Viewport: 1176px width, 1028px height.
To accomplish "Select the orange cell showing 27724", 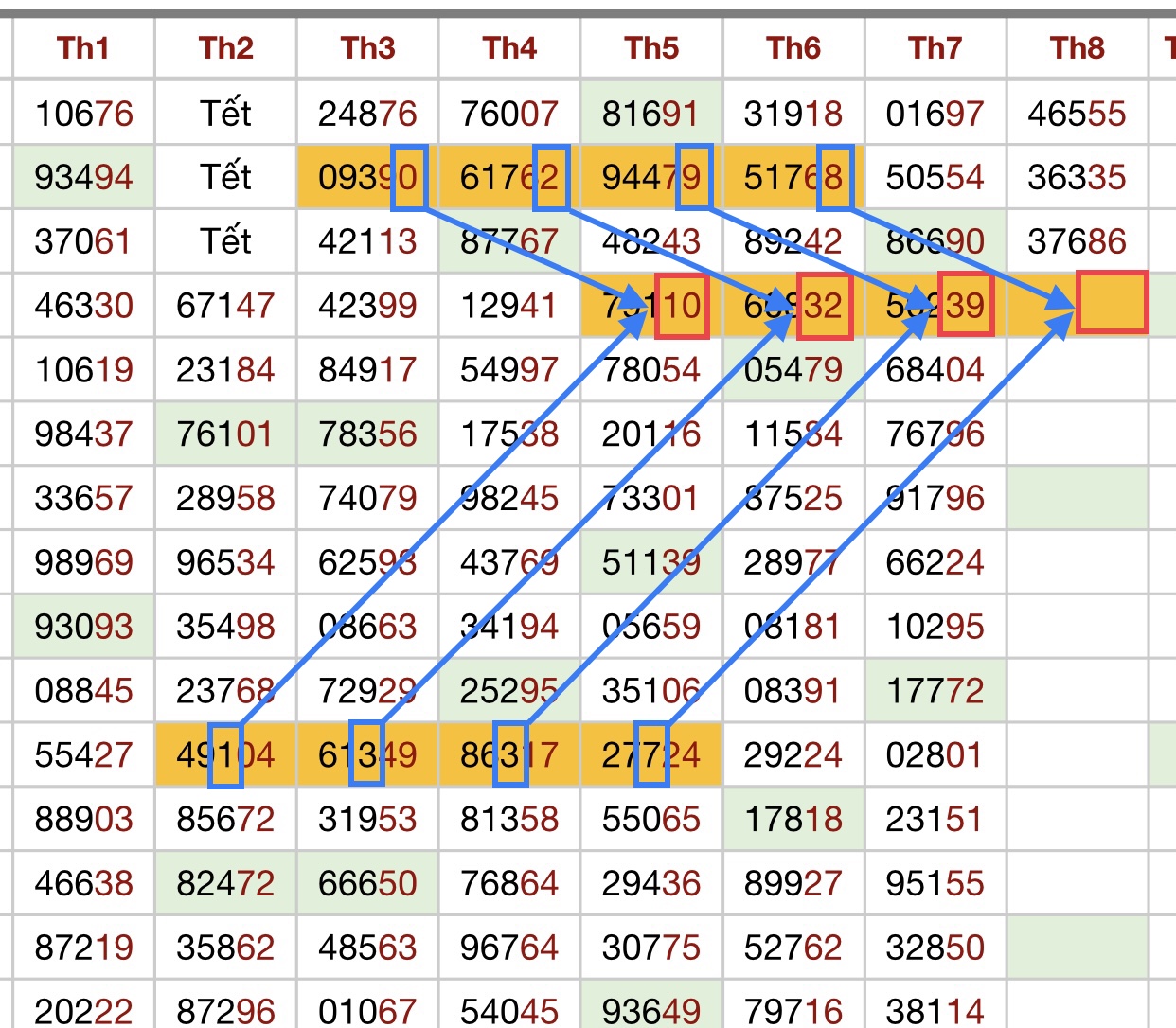I will [x=651, y=755].
